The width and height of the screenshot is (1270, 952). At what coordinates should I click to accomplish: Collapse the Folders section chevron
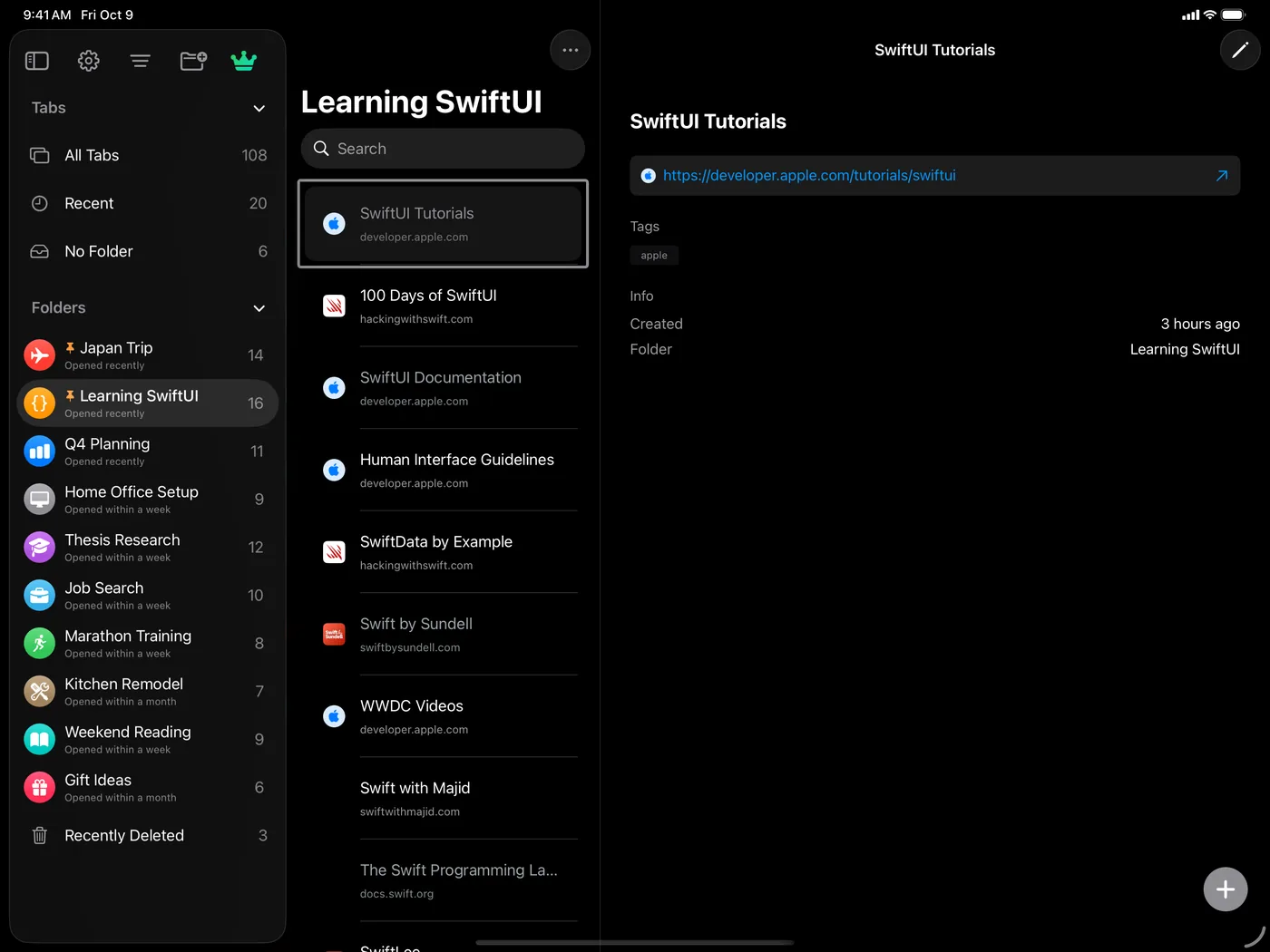(259, 308)
